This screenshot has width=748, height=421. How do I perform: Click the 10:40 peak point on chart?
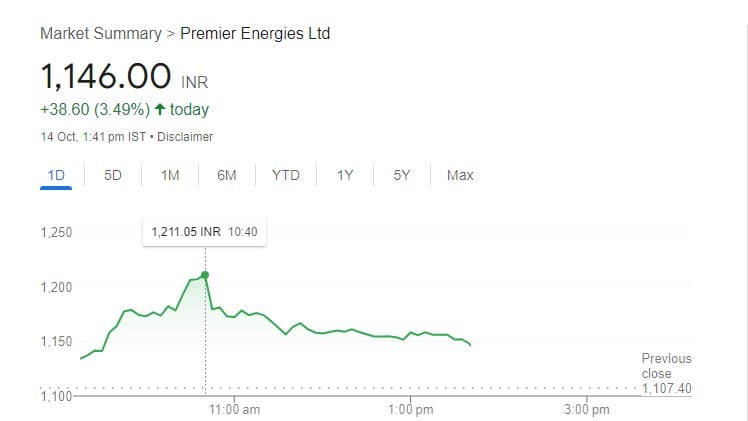tap(205, 274)
